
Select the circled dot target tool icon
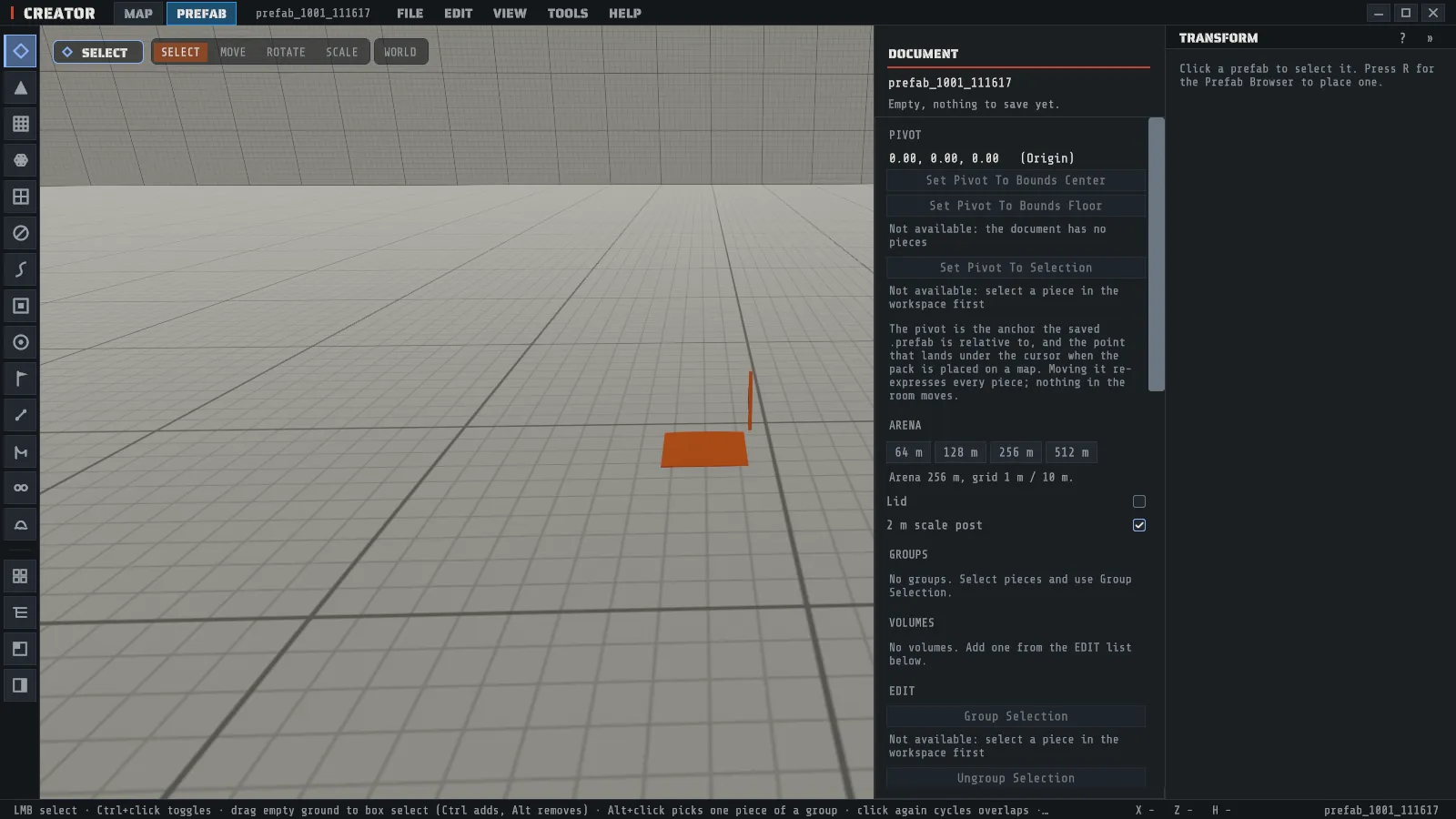(x=20, y=342)
